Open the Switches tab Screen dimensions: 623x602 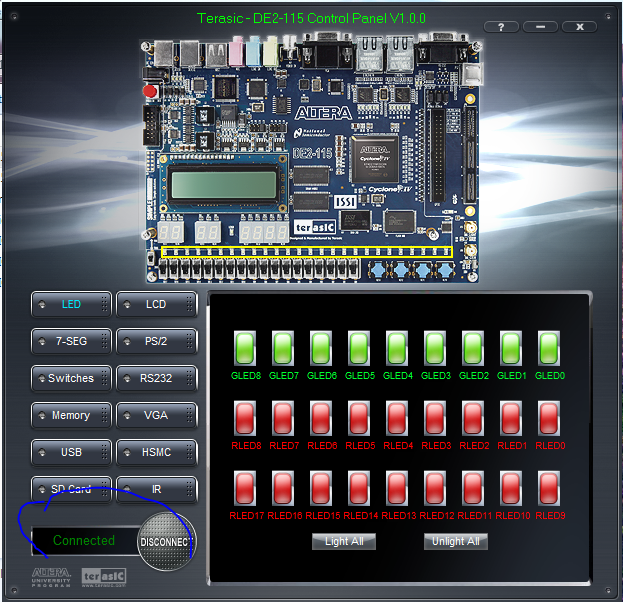click(x=71, y=378)
